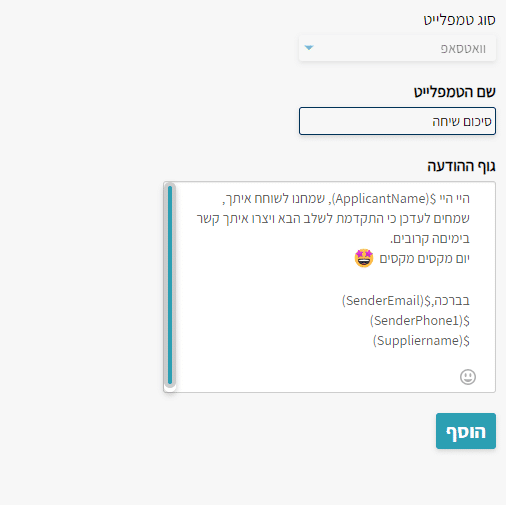The image size is (506, 505).
Task: Open the וואטסאפ template type combo box
Action: pos(397,49)
